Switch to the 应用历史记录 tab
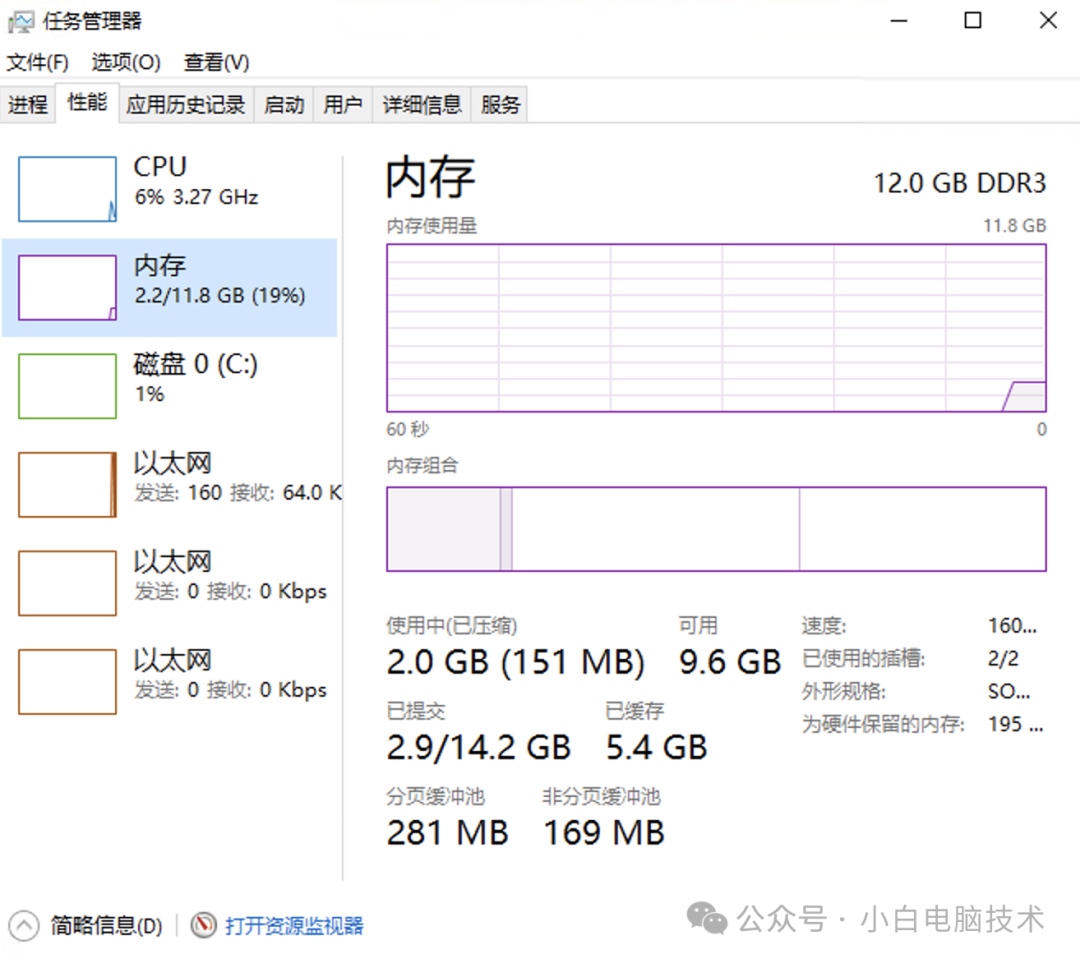This screenshot has height=963, width=1080. pyautogui.click(x=186, y=105)
